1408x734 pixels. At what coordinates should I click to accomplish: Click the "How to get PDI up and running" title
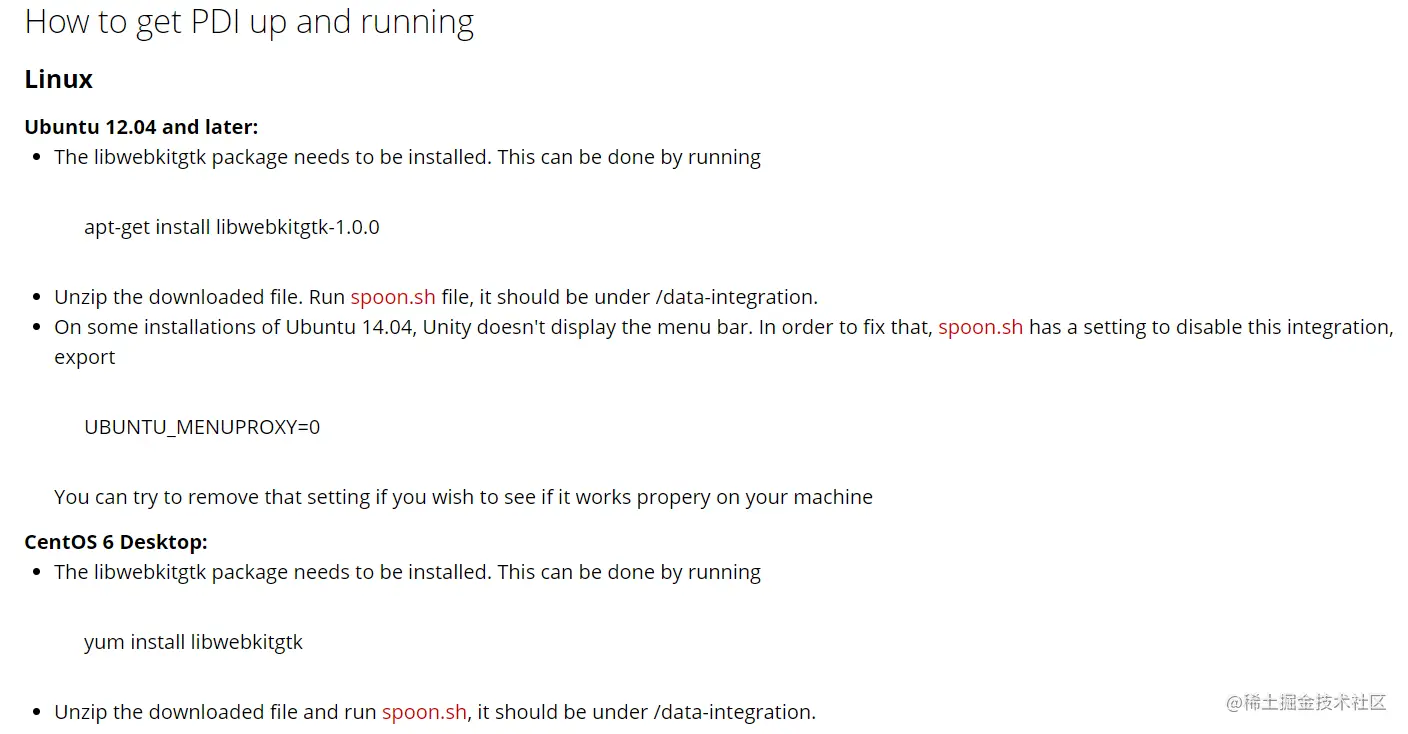tap(249, 22)
